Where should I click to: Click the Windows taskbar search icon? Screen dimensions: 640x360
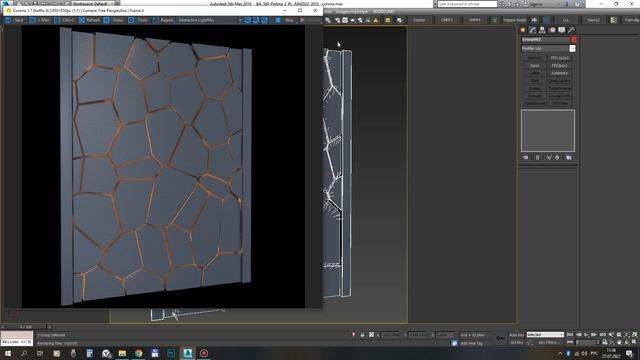(24, 353)
